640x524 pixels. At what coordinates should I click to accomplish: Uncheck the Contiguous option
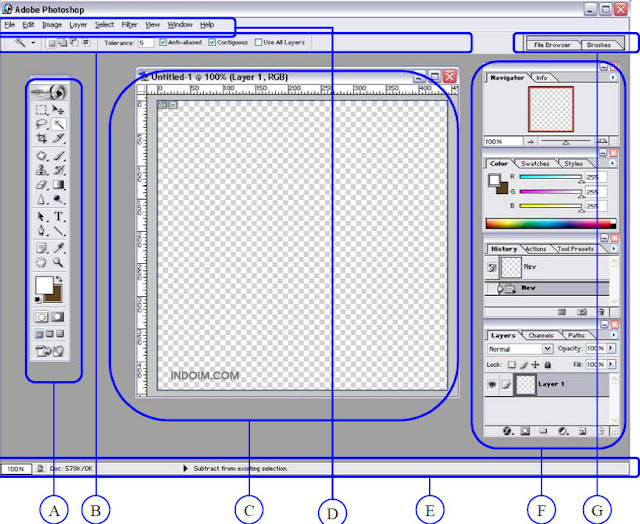coord(212,42)
